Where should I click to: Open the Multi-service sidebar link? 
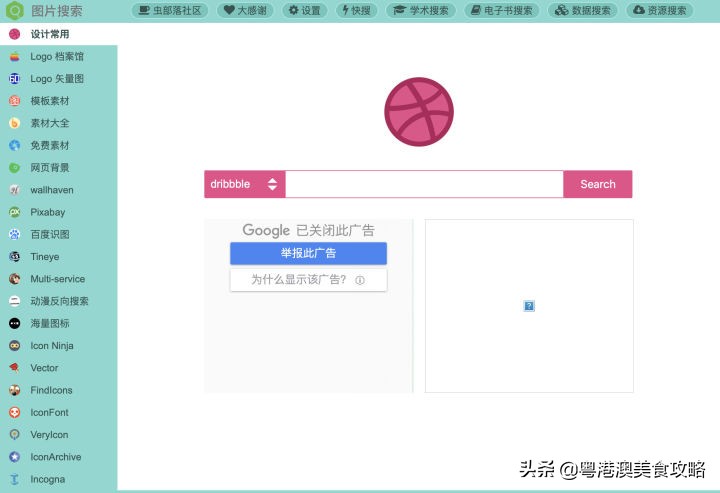[59, 279]
